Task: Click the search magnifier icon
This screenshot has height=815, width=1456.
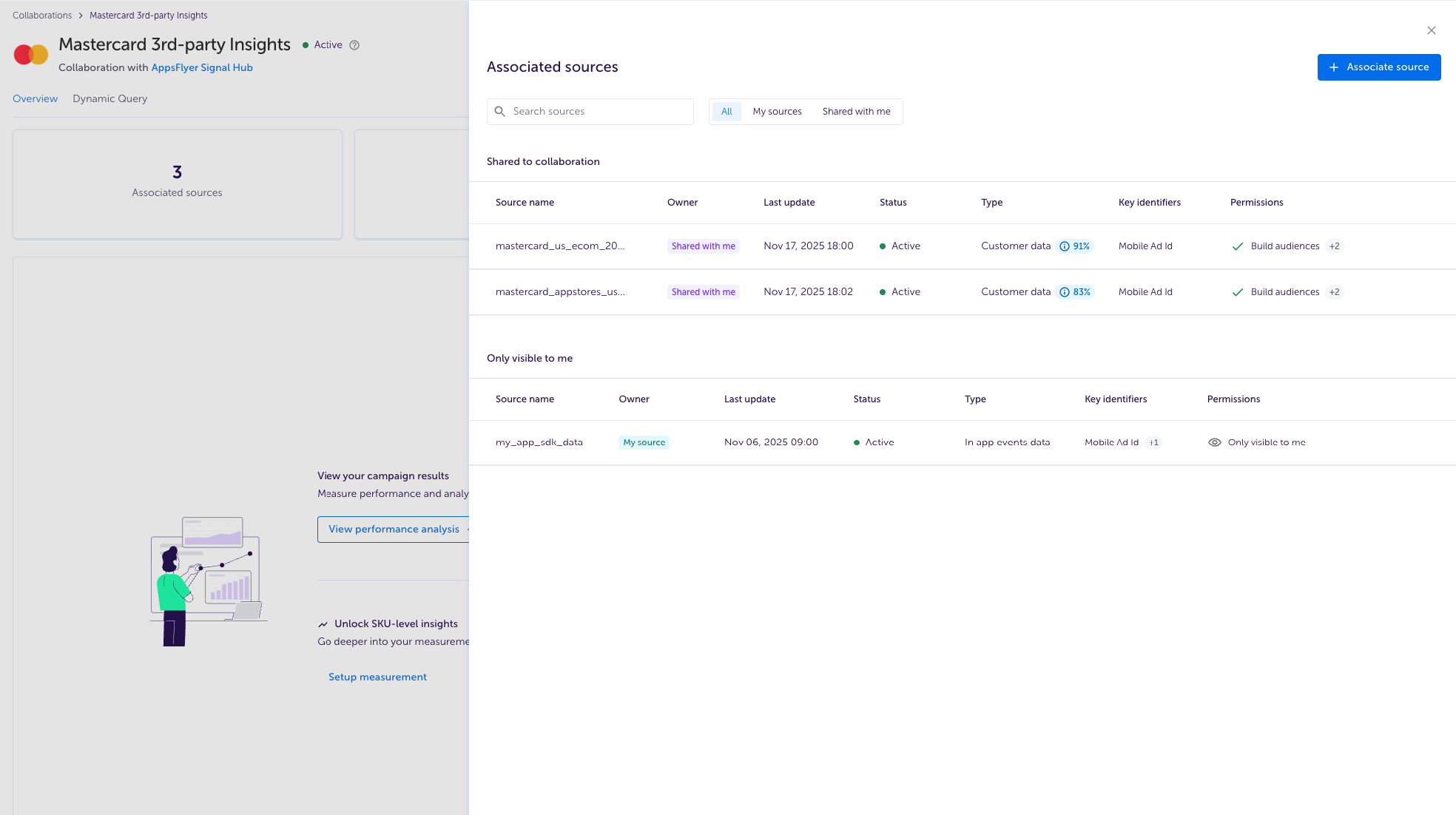Action: coord(500,112)
